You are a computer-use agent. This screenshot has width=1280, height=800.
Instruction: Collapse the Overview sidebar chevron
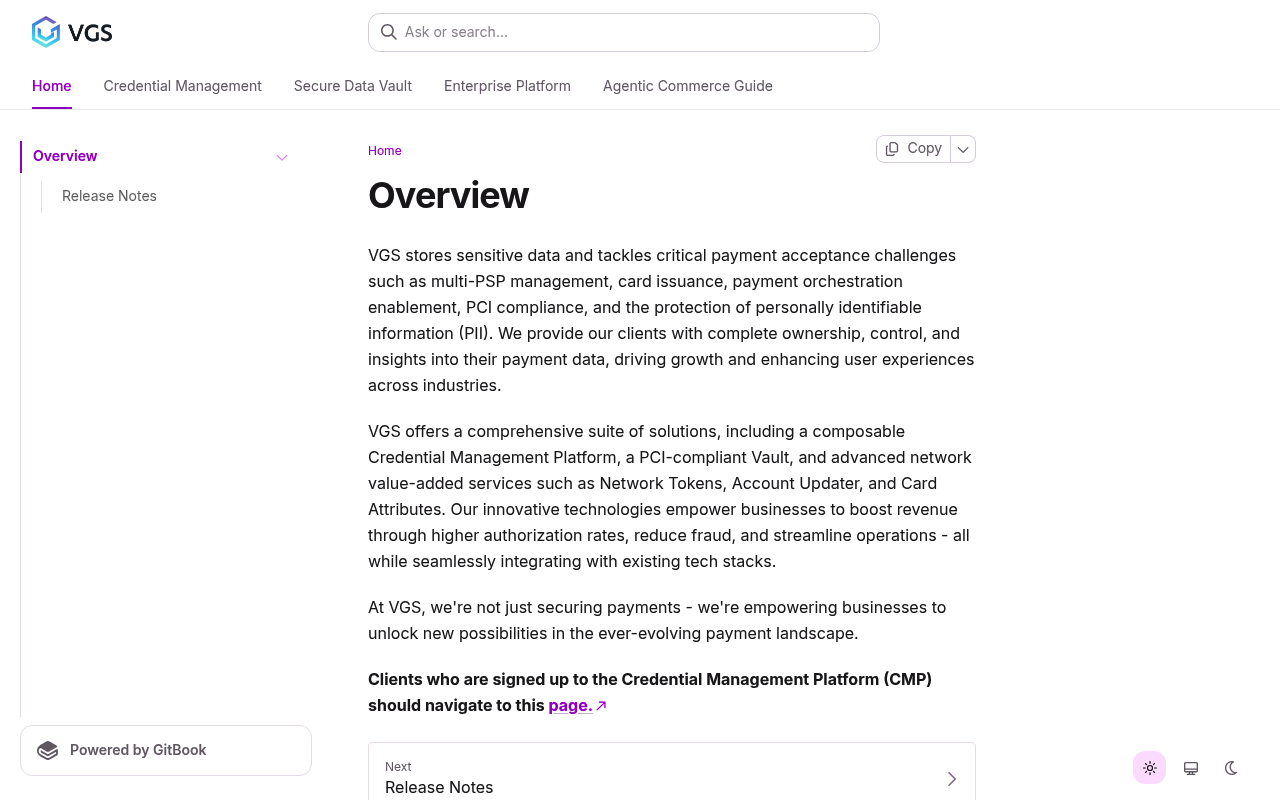pos(282,157)
